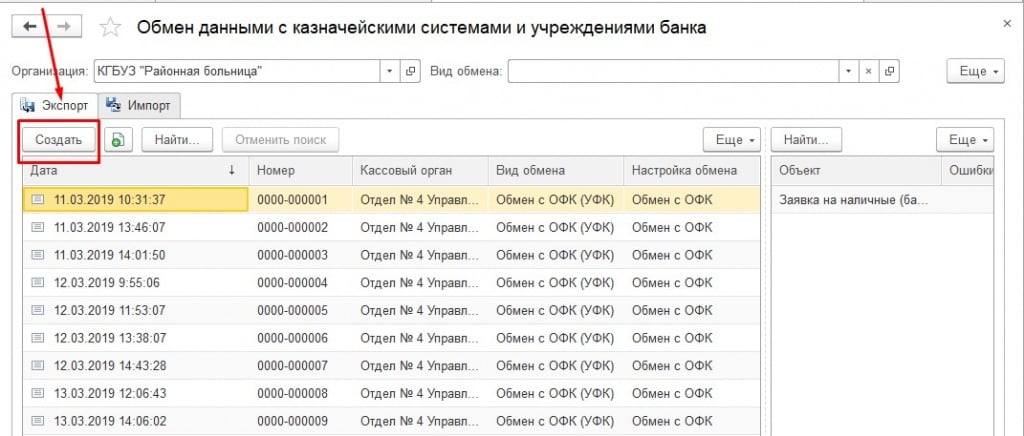
Task: Sort by the Дата column header
Action: tap(136, 170)
